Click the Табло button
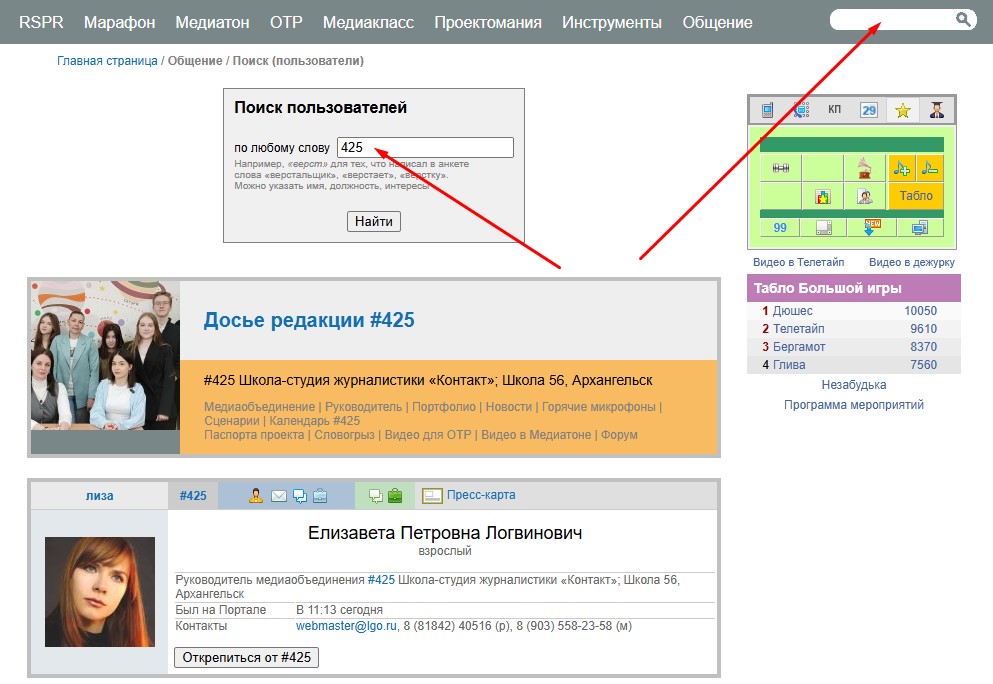Image resolution: width=993 pixels, height=684 pixels. coord(915,196)
